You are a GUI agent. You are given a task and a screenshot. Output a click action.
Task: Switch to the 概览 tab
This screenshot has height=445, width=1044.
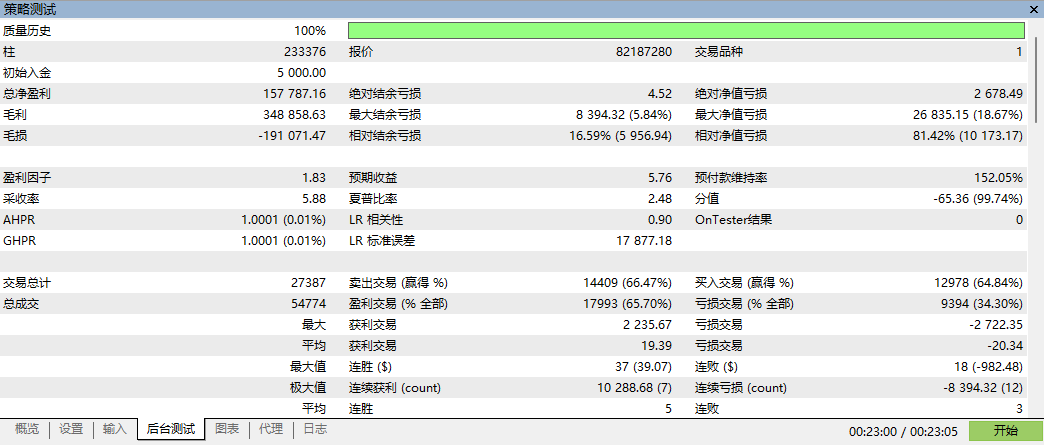[27, 430]
